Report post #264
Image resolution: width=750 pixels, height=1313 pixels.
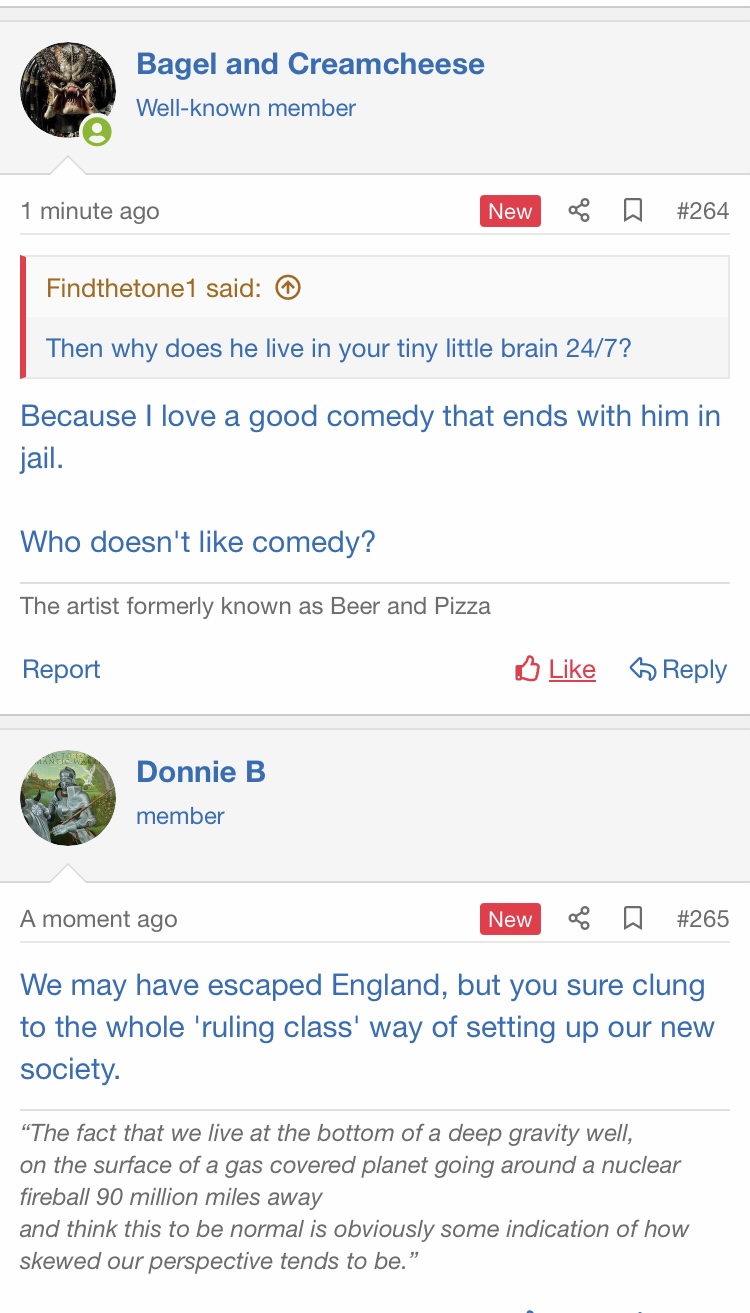pos(61,669)
